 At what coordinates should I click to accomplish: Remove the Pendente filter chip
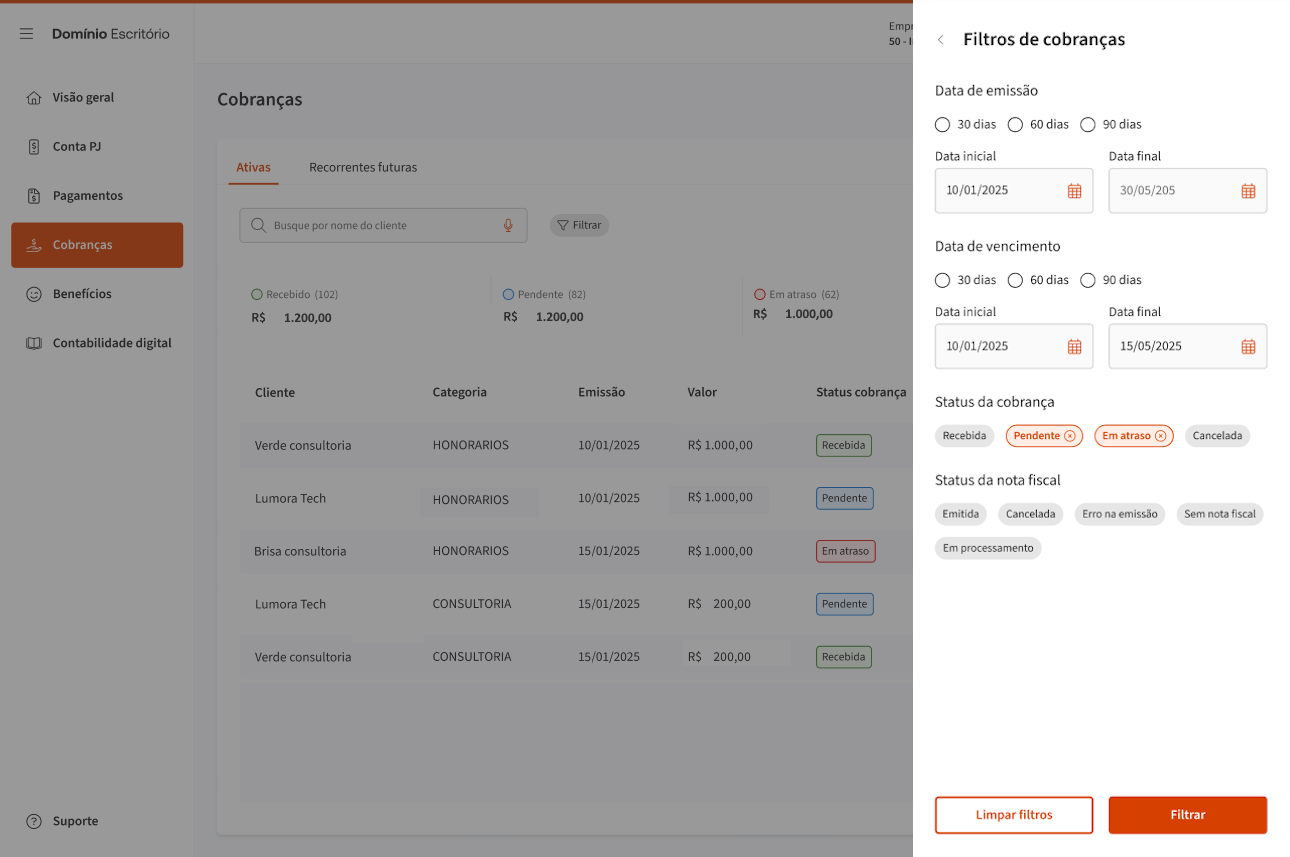pyautogui.click(x=1070, y=436)
